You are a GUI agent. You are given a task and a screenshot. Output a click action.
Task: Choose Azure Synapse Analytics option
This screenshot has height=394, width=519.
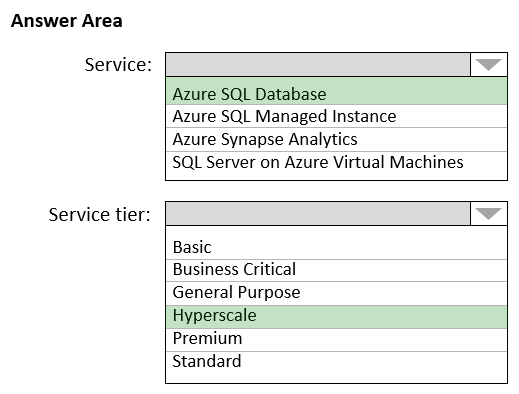(336, 139)
